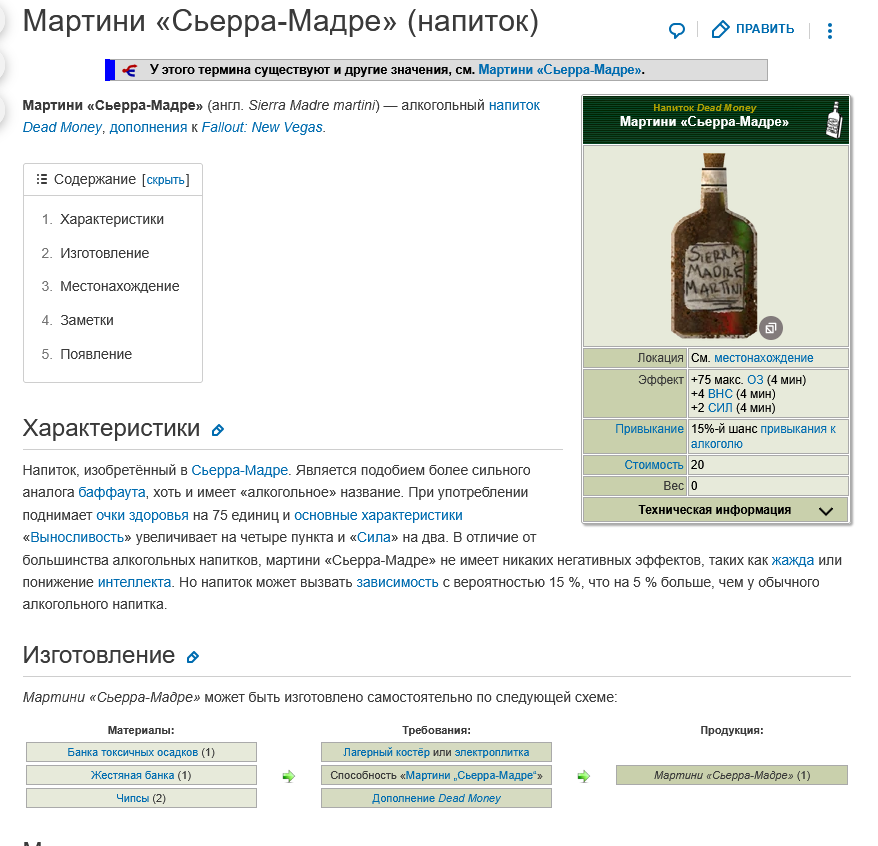Screen dimensions: 878x846
Task: Open Привыкание label link in infobox
Action: pyautogui.click(x=649, y=429)
